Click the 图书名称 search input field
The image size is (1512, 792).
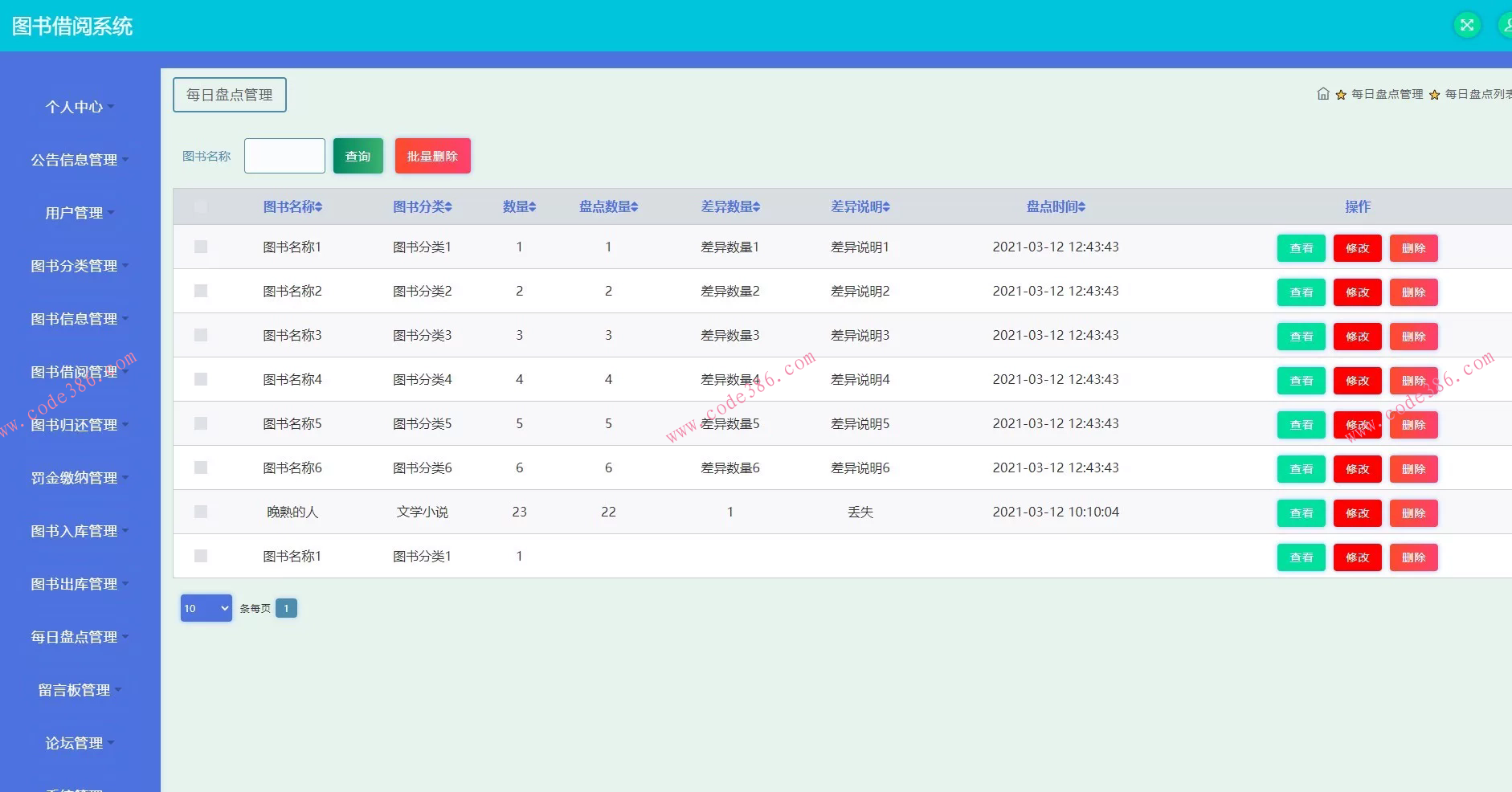[x=284, y=156]
